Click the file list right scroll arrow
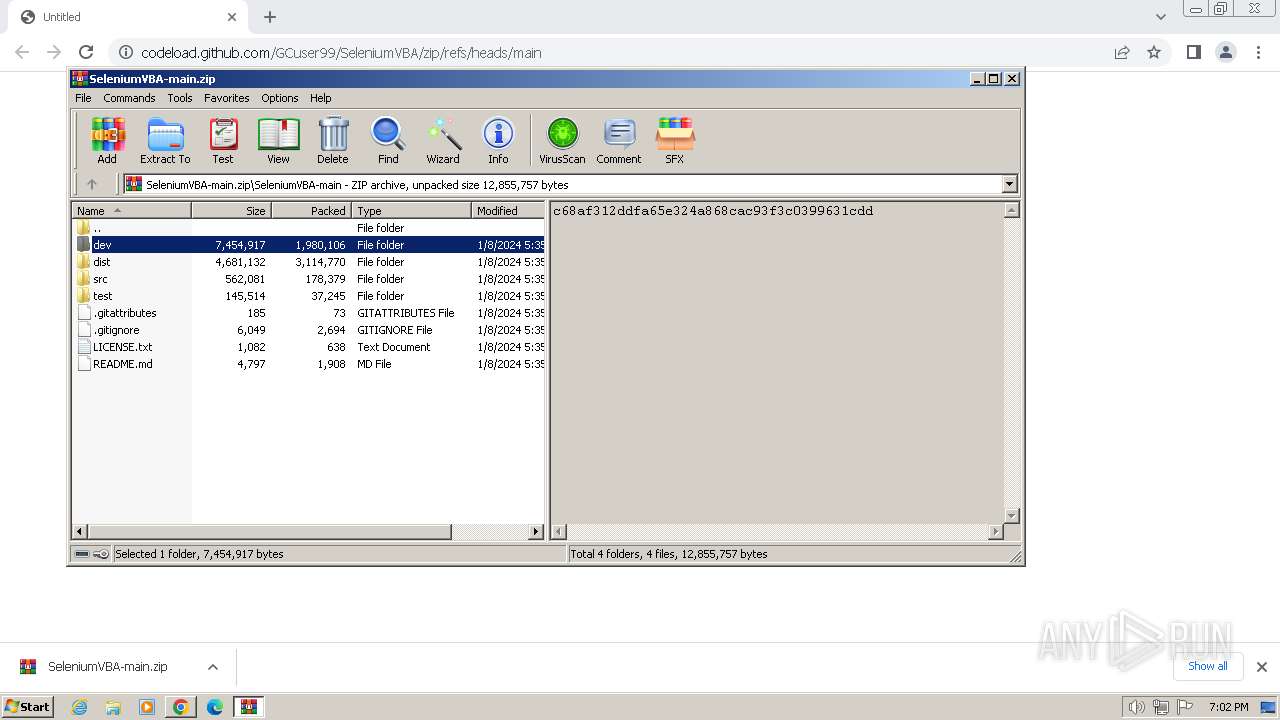The width and height of the screenshot is (1280, 720). tap(536, 532)
